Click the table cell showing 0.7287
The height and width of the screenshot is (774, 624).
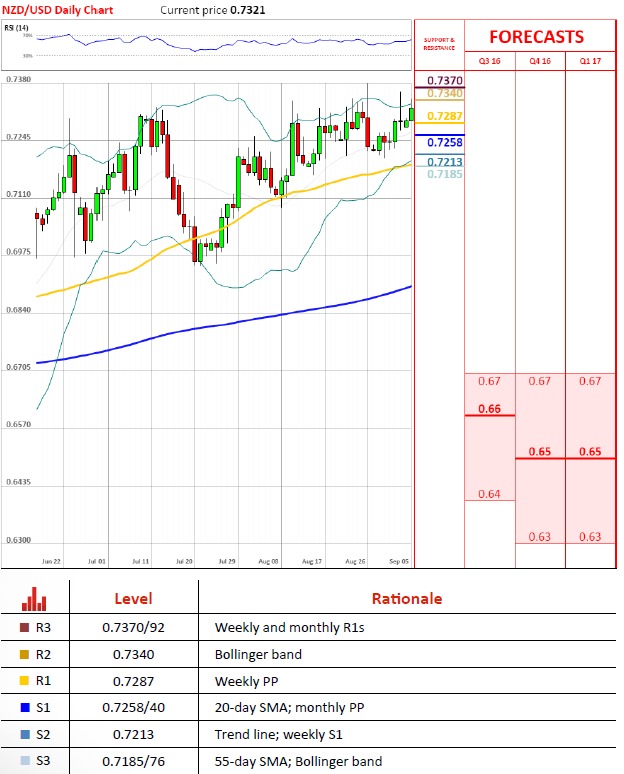tap(133, 681)
